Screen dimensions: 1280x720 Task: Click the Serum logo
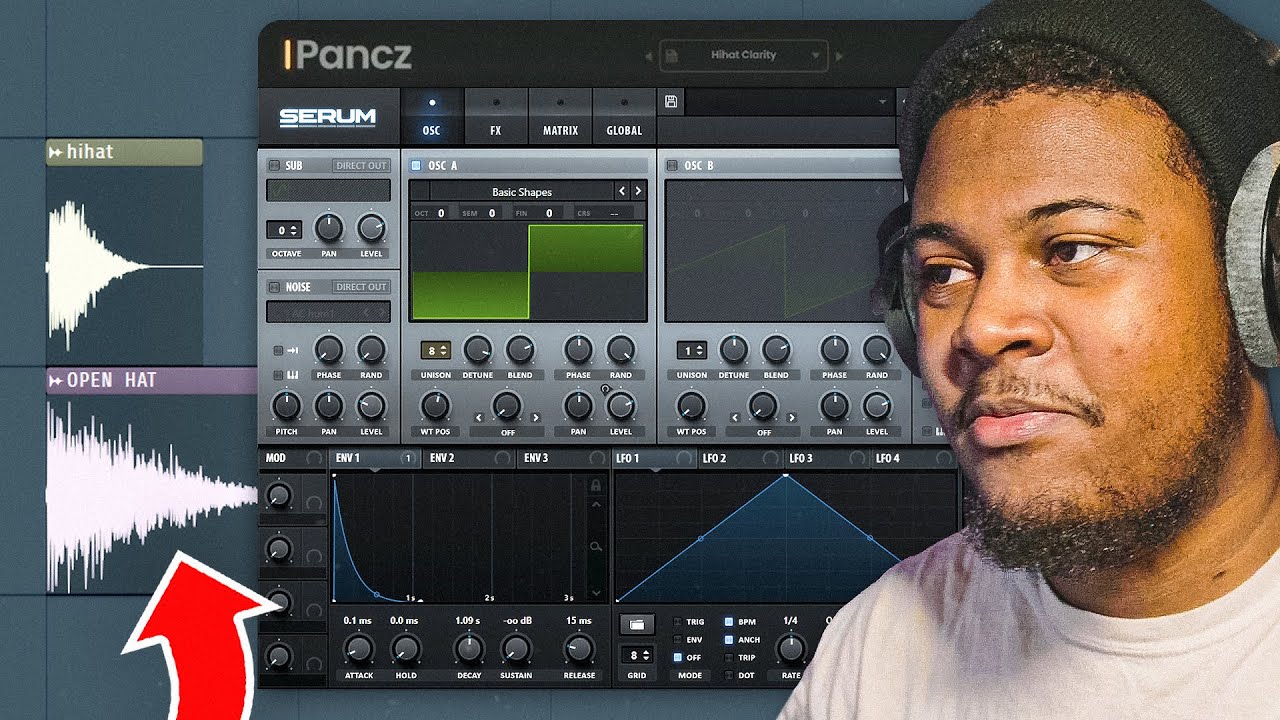click(x=327, y=117)
